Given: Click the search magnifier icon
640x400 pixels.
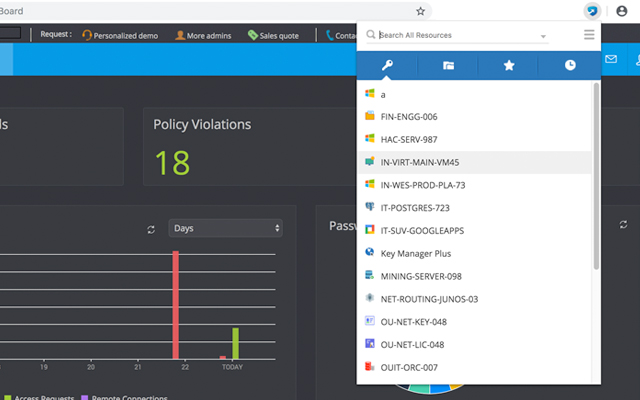Looking at the screenshot, I should [371, 35].
